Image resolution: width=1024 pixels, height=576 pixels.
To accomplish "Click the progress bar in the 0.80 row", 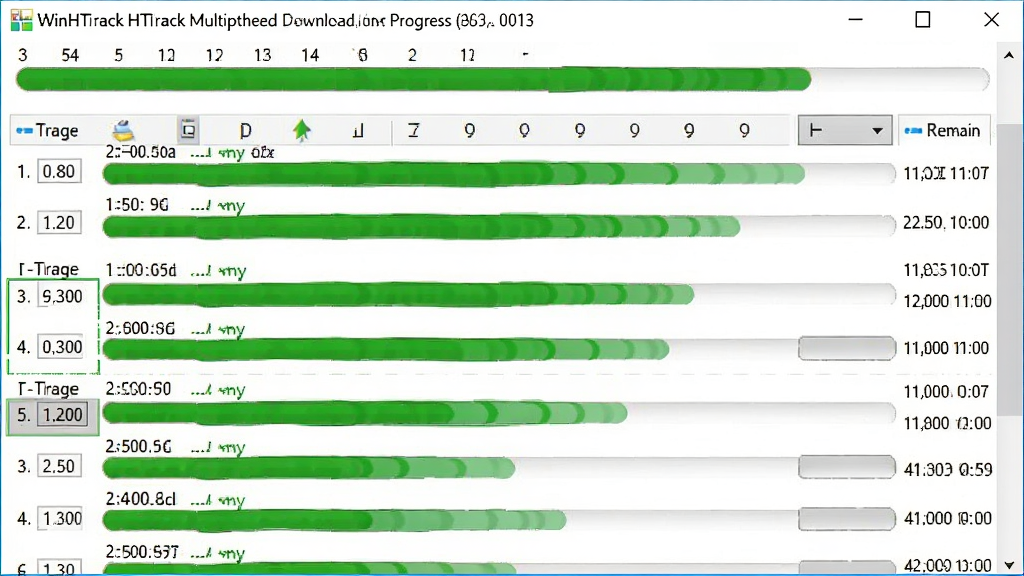I will click(499, 174).
